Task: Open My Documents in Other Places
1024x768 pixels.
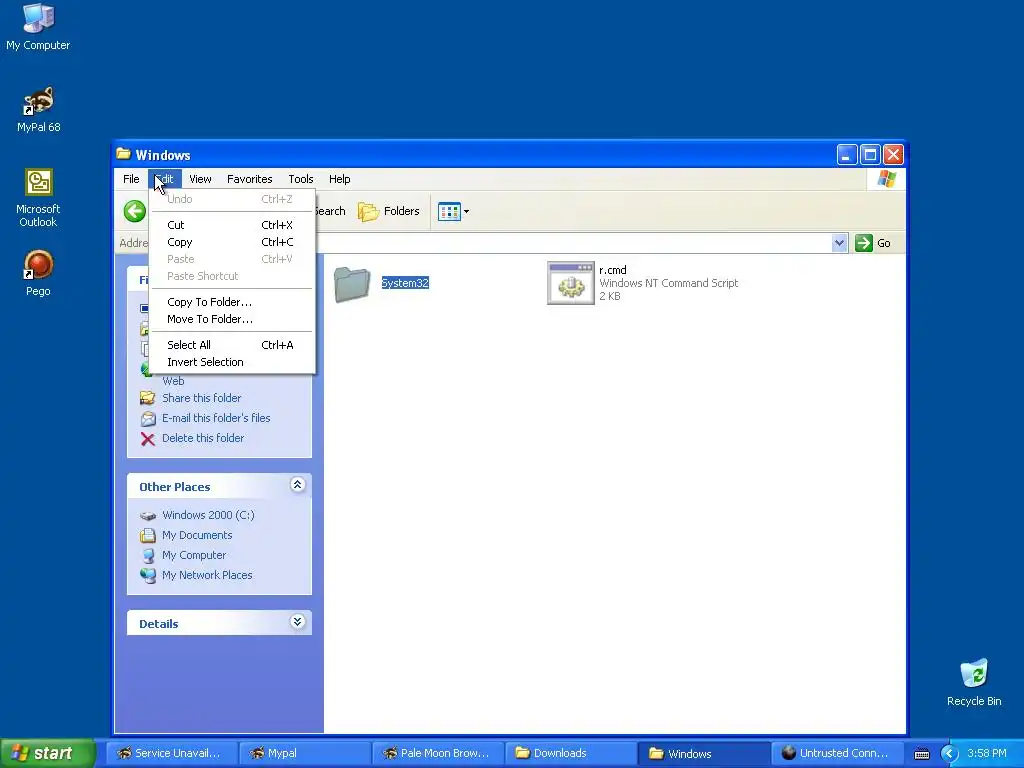Action: (197, 535)
